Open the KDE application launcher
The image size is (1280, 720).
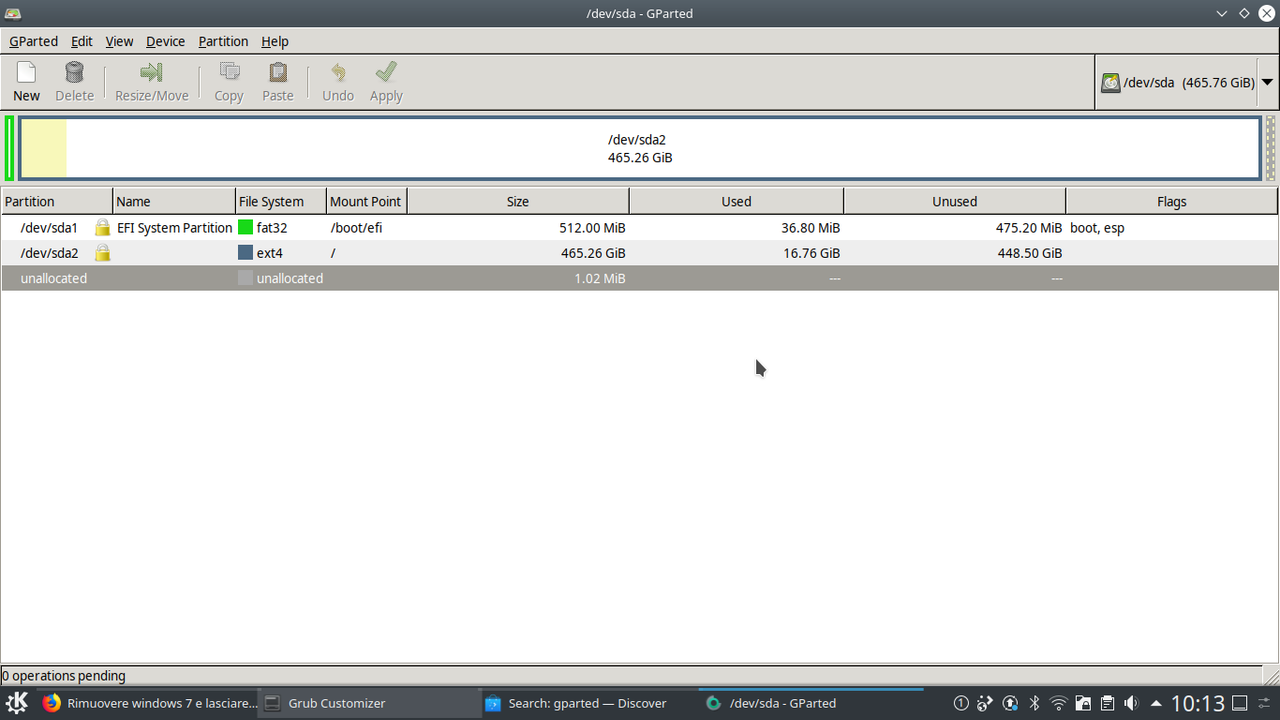17,703
